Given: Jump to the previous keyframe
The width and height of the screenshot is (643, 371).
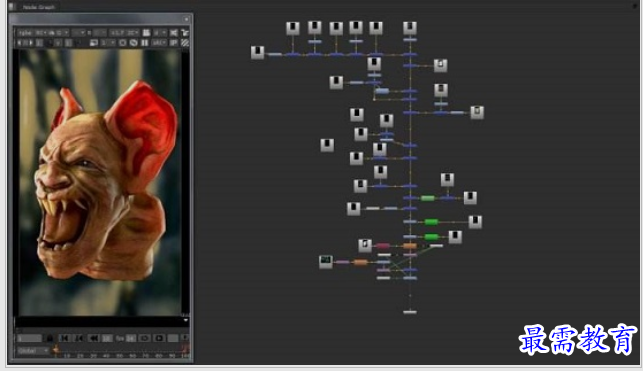Looking at the screenshot, I should click(x=79, y=339).
